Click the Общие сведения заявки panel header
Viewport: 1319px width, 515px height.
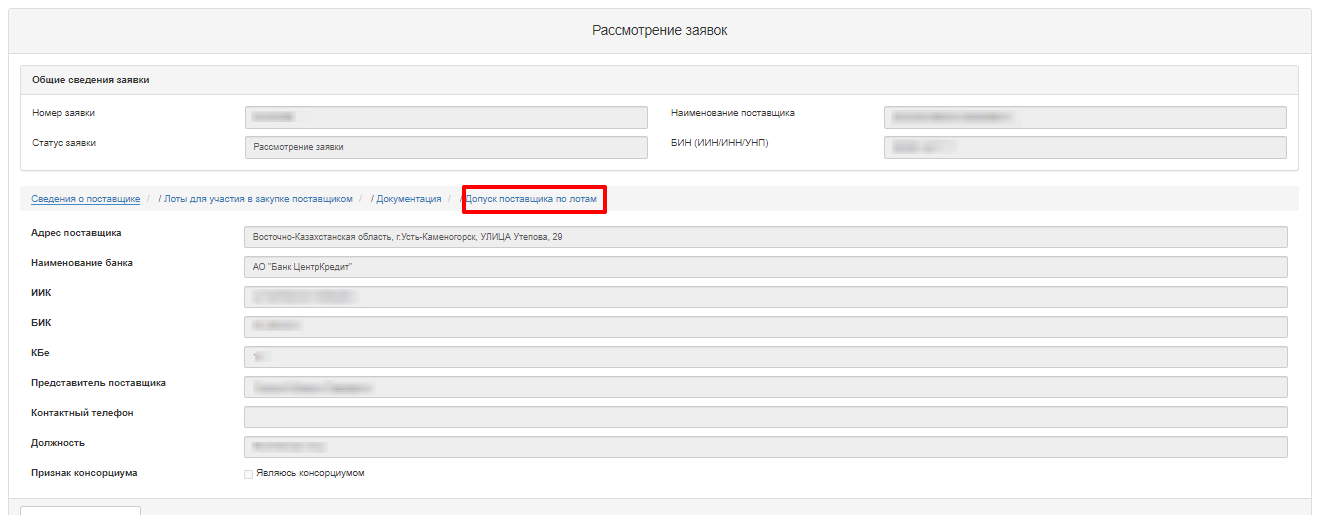(91, 80)
